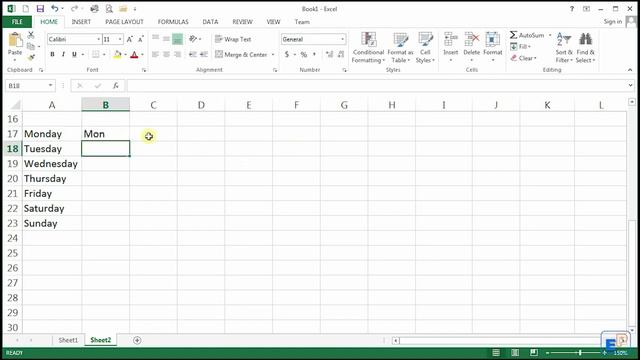Activate the Format Painter brush
Viewport: 640px width, 360px height.
31,57
